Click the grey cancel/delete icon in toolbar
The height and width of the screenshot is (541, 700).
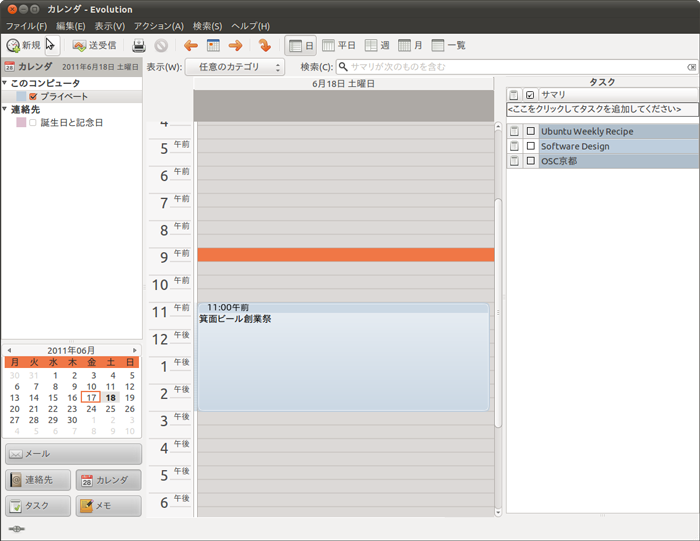(x=161, y=45)
